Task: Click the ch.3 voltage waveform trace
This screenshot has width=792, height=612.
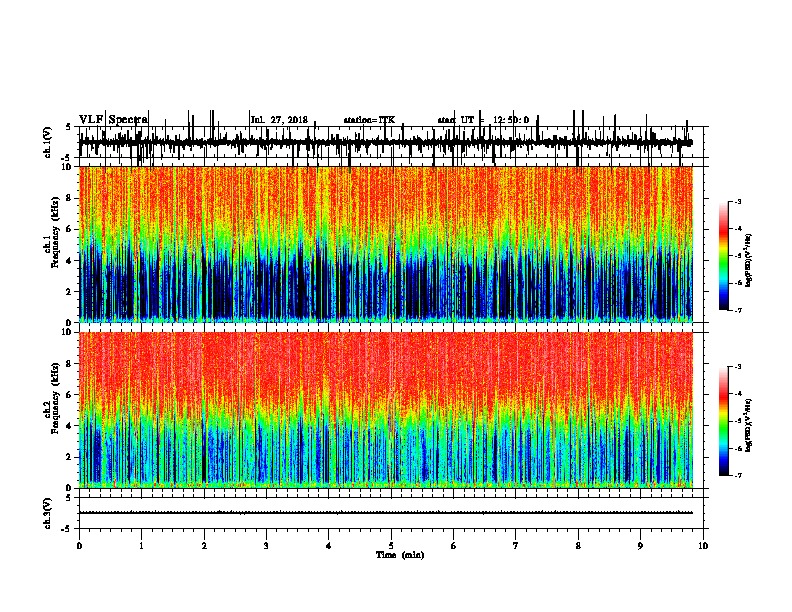Action: pyautogui.click(x=385, y=513)
